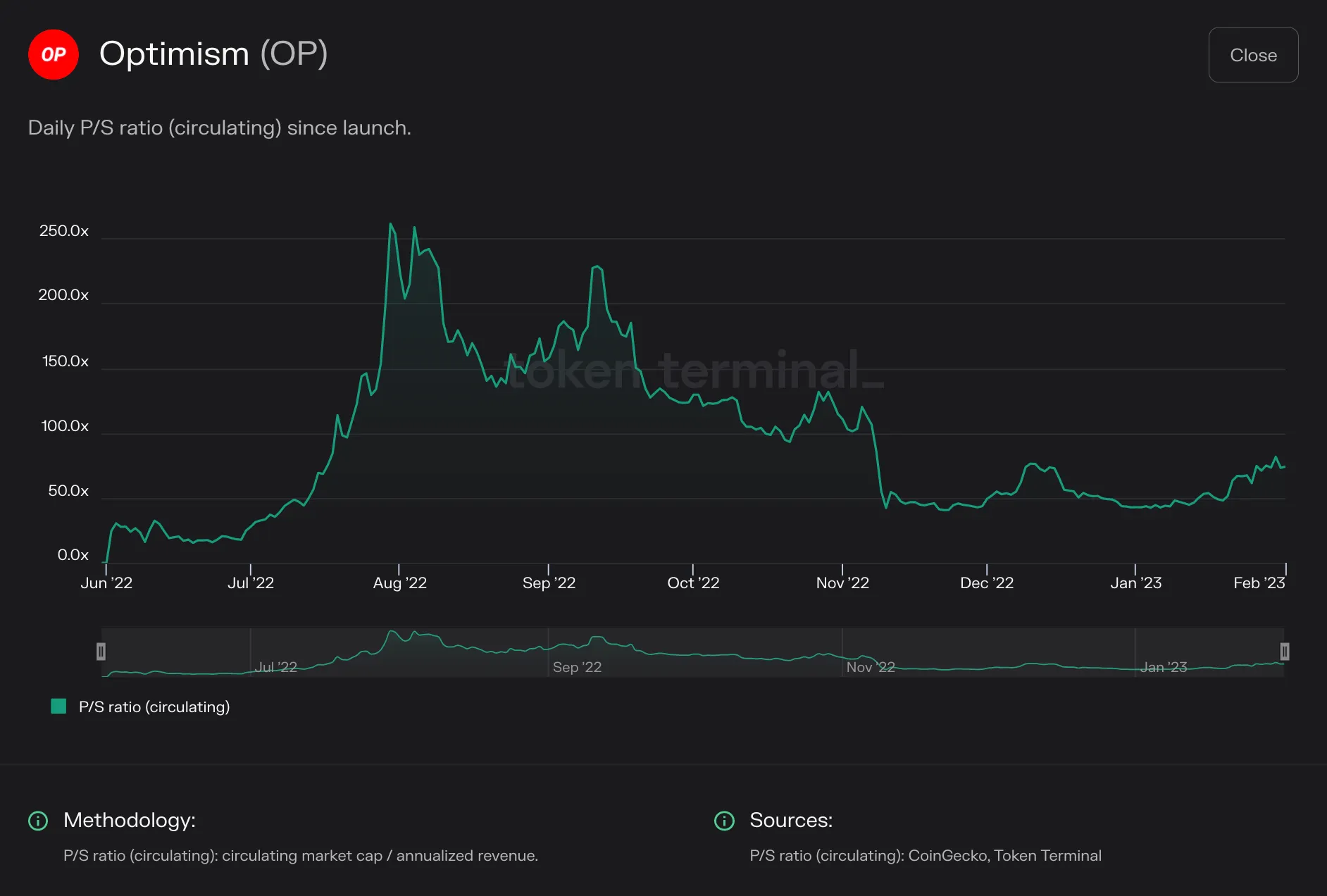Click the 200.0x y-axis label
This screenshot has width=1327, height=896.
click(x=63, y=295)
